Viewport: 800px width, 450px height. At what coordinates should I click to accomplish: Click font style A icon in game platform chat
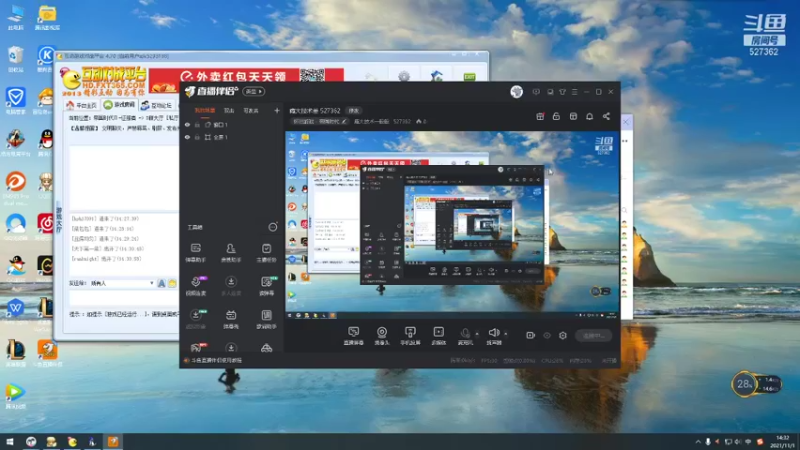(161, 283)
